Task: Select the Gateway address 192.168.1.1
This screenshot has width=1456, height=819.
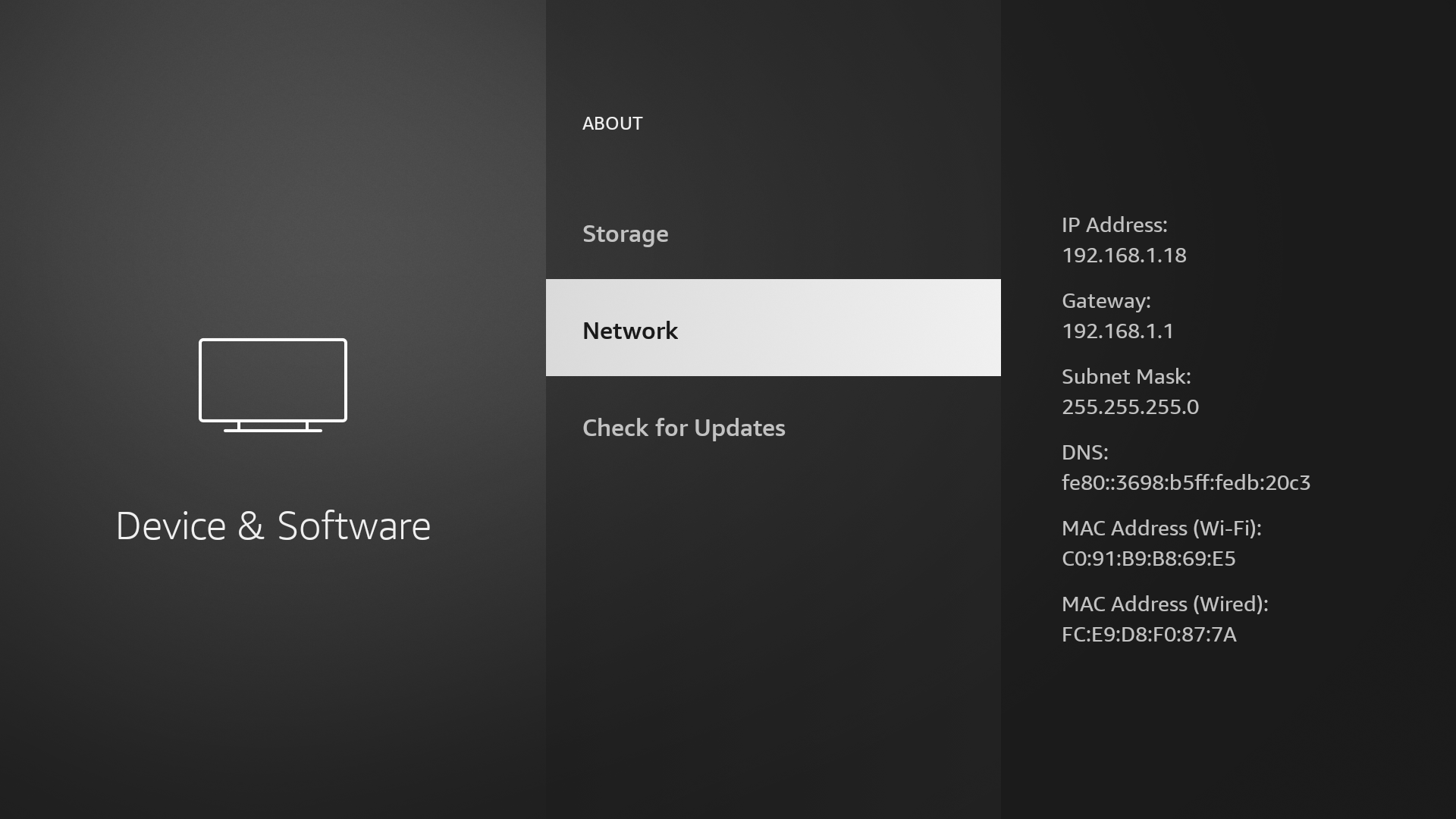Action: pyautogui.click(x=1117, y=331)
